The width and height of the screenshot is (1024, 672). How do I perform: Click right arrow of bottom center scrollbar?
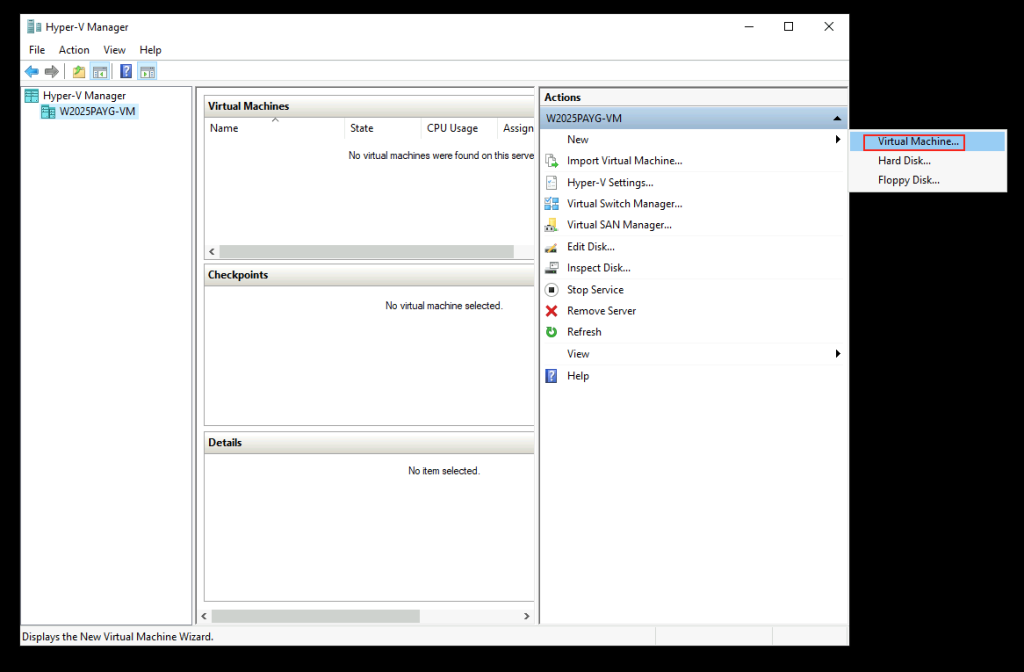pyautogui.click(x=526, y=616)
